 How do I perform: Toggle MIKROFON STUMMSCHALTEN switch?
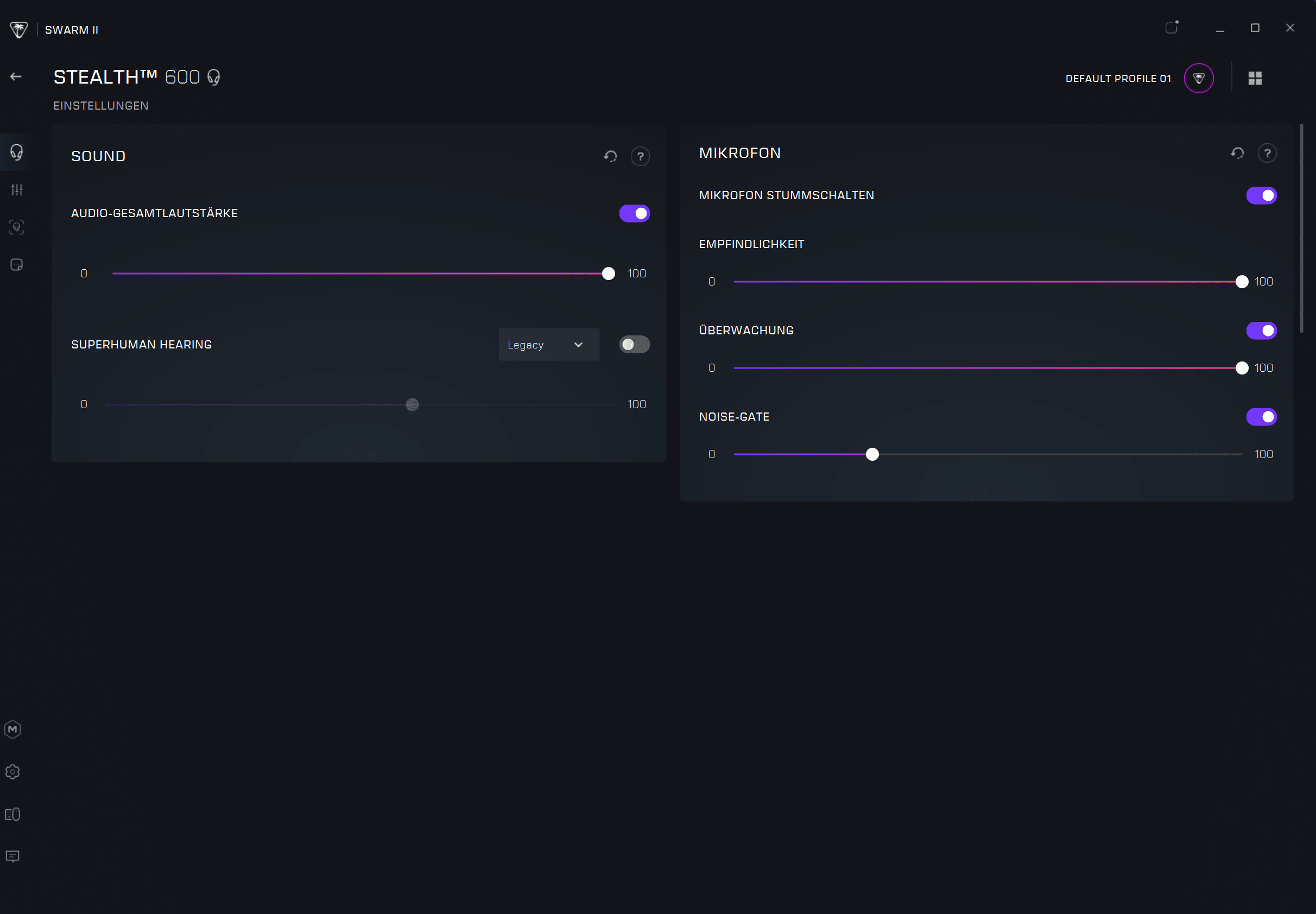coord(1261,196)
